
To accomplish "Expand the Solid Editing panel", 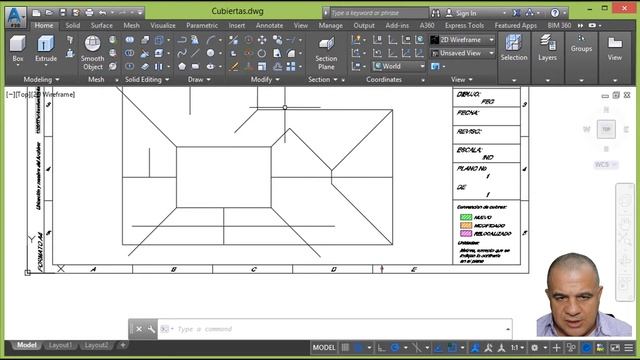I will click(147, 80).
